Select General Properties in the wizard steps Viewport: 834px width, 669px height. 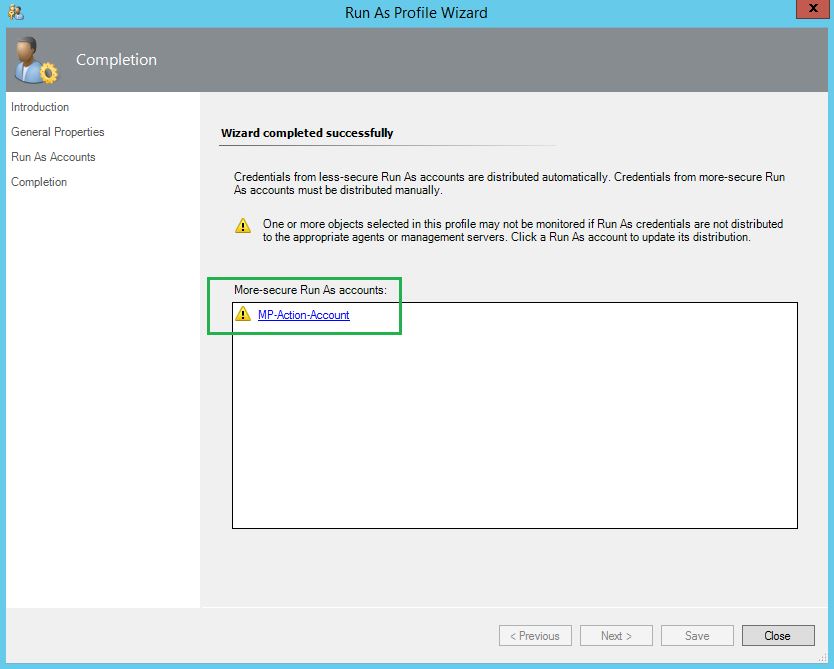pos(58,132)
